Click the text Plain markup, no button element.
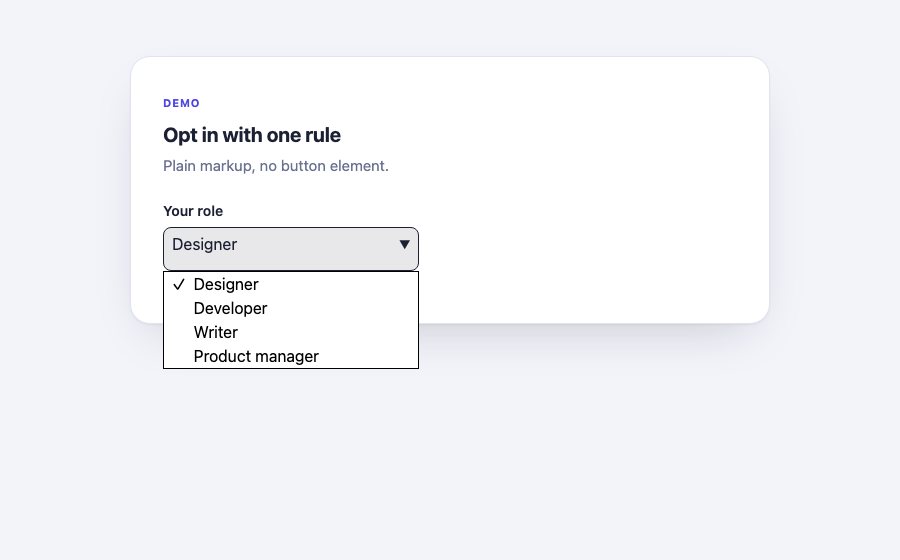This screenshot has width=900, height=560. [276, 166]
